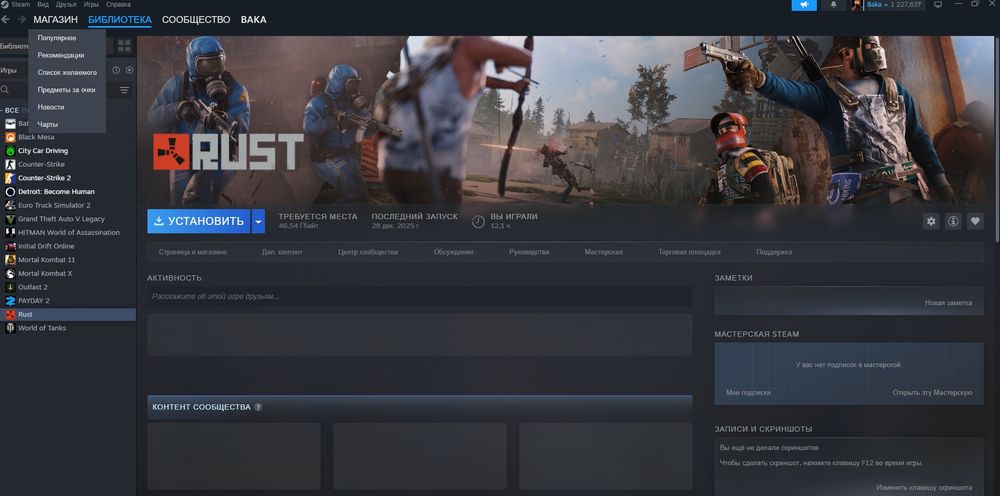Open the Доп. контент link
1000x496 pixels.
point(282,252)
